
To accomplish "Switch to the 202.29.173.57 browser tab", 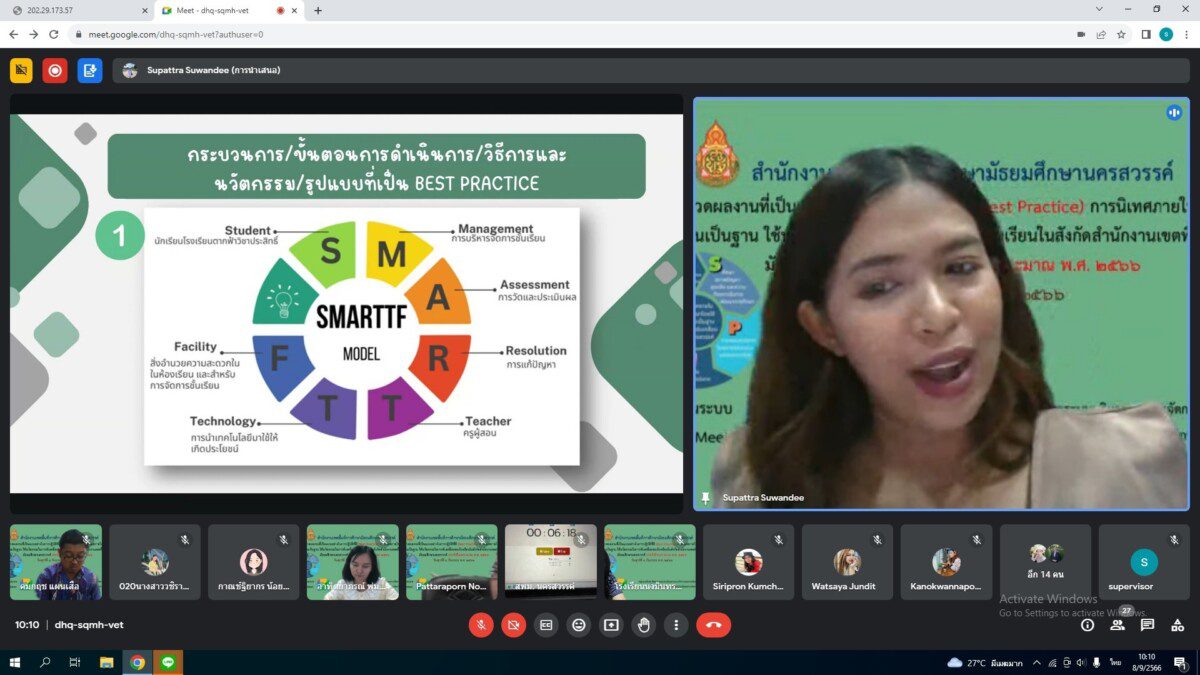I will pyautogui.click(x=78, y=11).
